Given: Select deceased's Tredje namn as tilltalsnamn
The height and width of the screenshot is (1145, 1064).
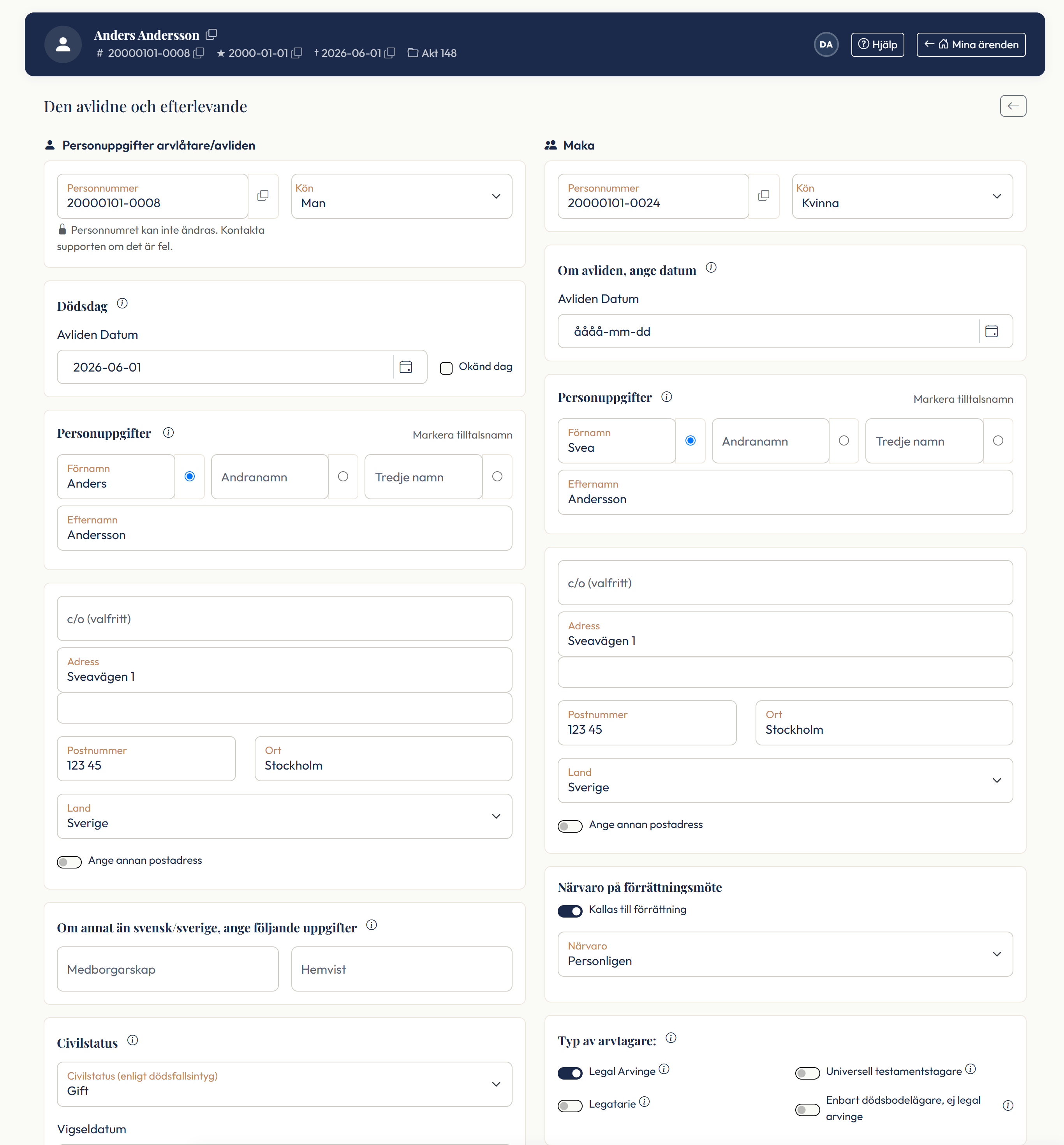Looking at the screenshot, I should (x=497, y=476).
